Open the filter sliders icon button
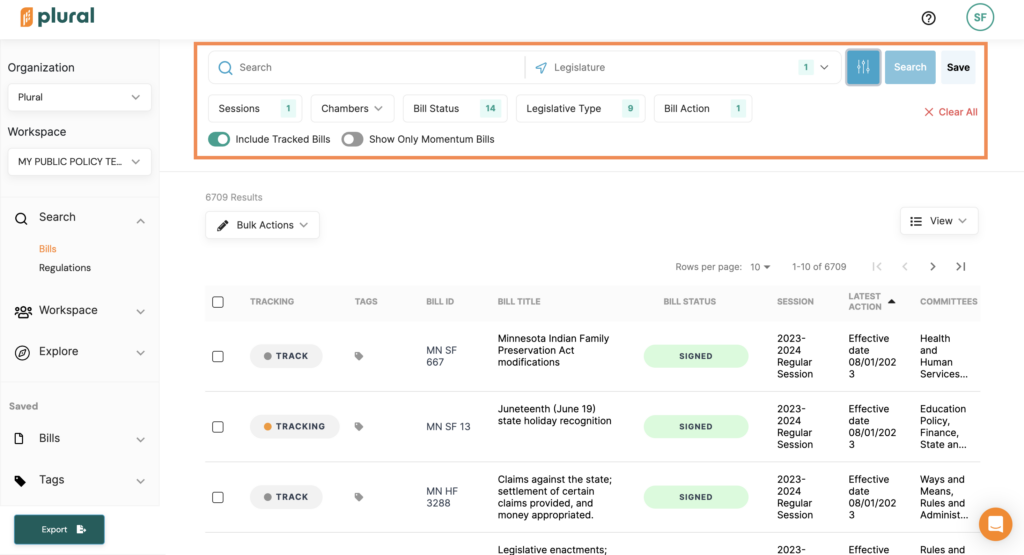Screen dimensions: 1024x555 (863, 67)
